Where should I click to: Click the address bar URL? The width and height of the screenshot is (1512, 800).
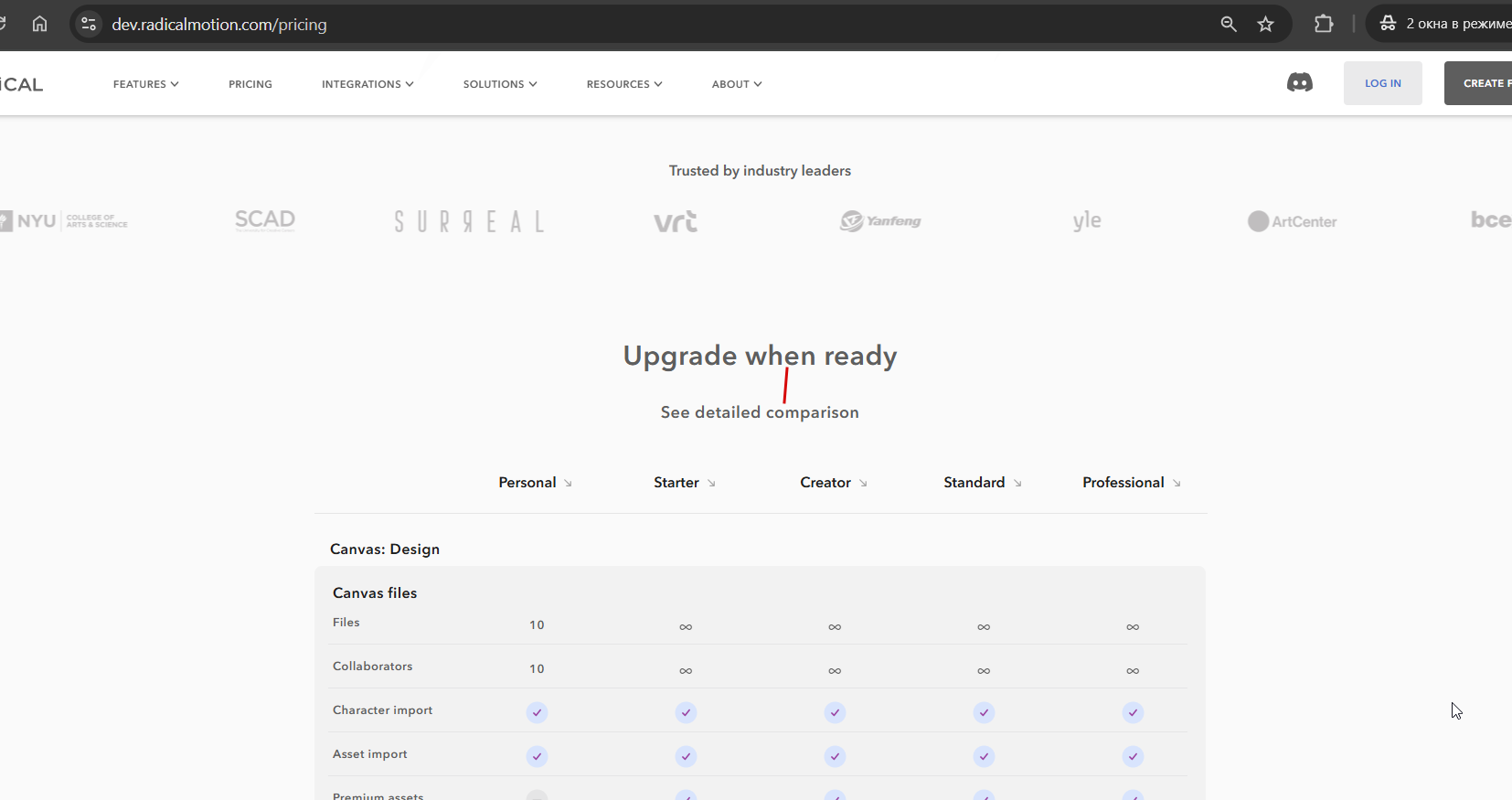pyautogui.click(x=219, y=25)
